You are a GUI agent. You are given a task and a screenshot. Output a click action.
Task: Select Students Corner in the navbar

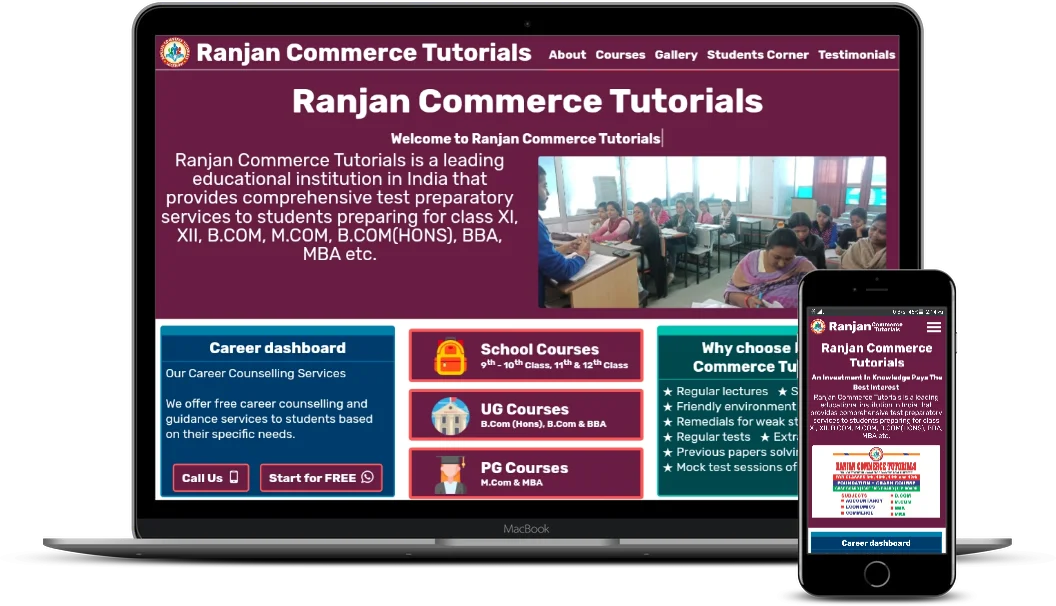(758, 55)
